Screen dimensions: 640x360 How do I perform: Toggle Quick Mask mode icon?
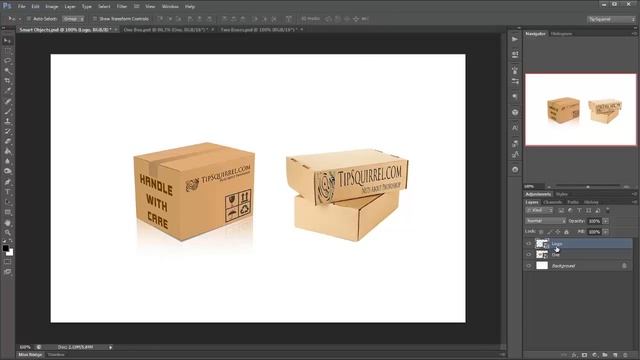coord(7,262)
